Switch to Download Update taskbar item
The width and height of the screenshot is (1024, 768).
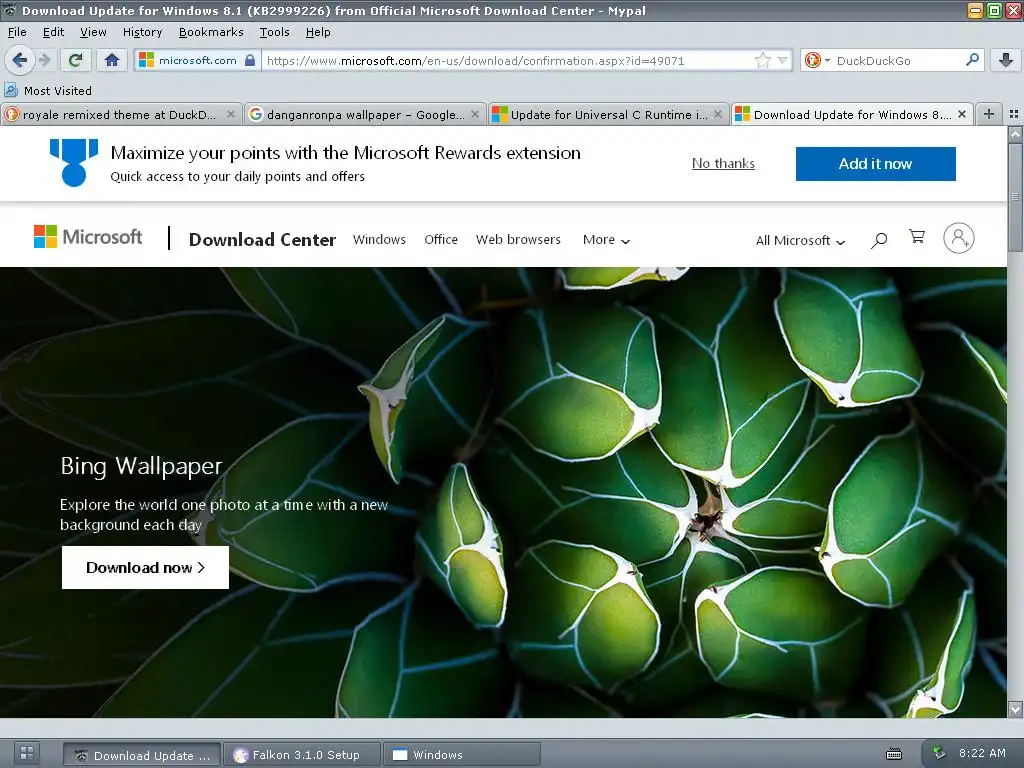pos(142,755)
